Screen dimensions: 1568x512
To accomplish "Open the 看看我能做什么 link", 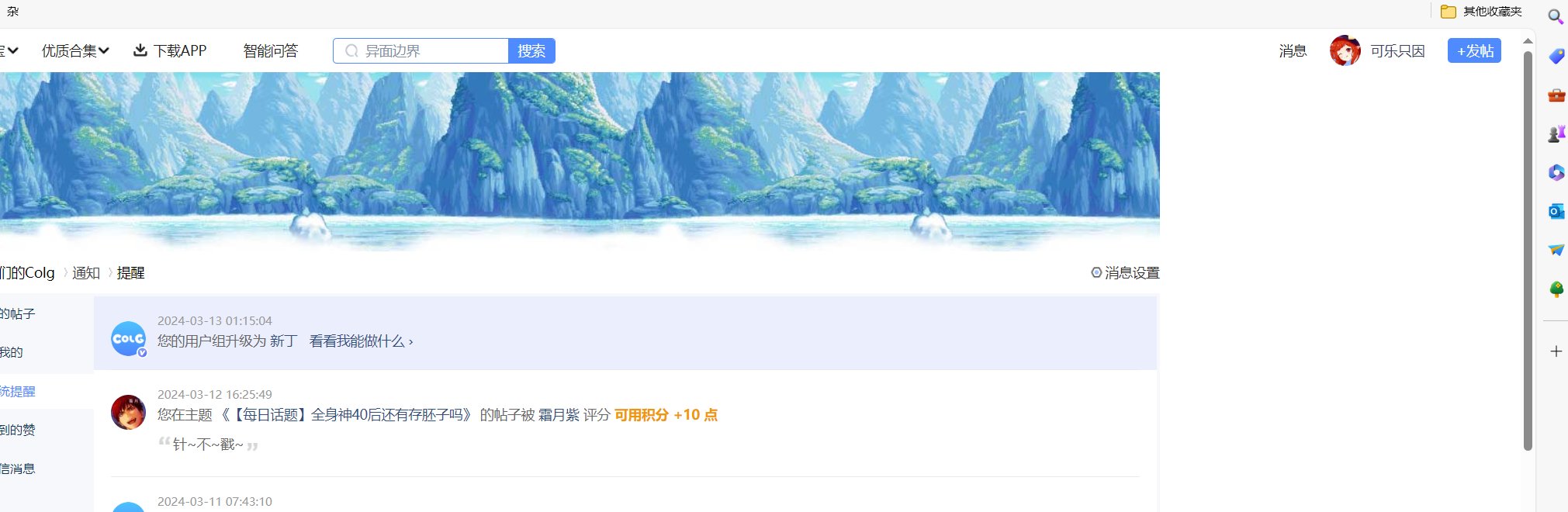I will 361,341.
